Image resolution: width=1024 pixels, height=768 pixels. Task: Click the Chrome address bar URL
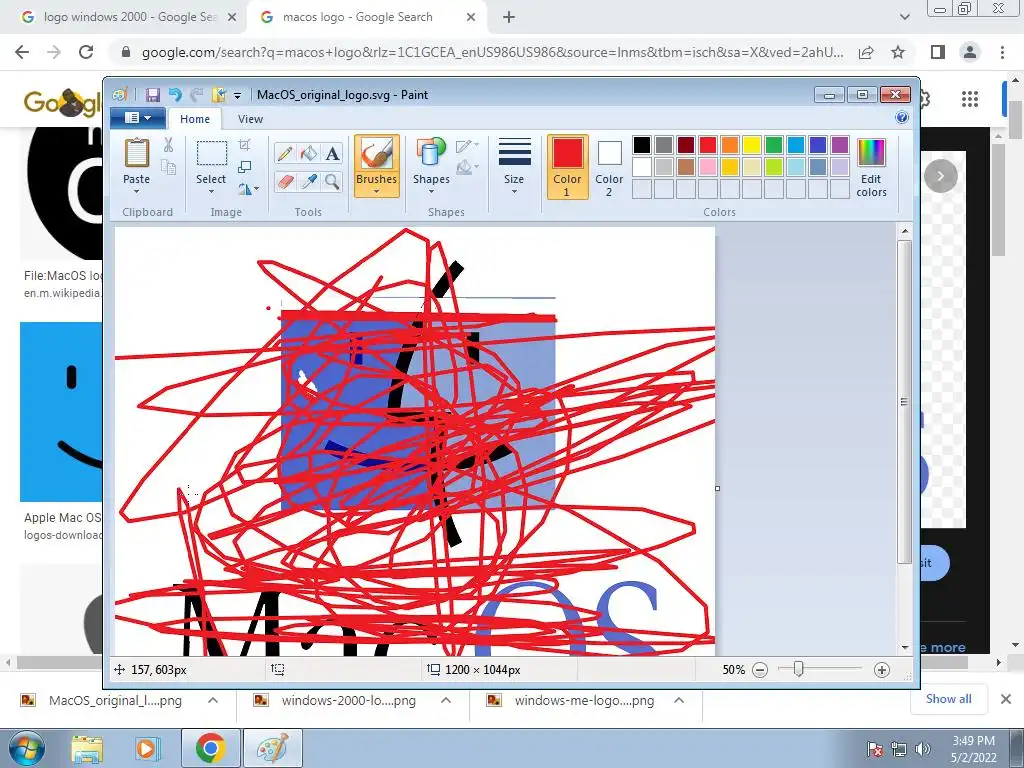coord(492,52)
